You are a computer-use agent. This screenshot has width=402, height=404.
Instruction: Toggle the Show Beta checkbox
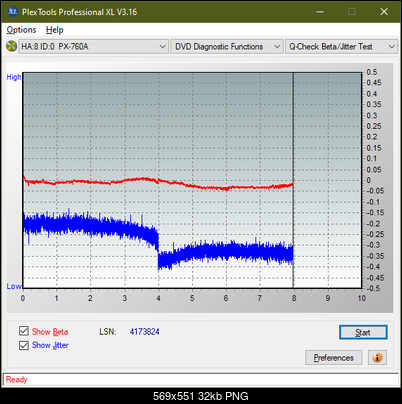(x=24, y=331)
